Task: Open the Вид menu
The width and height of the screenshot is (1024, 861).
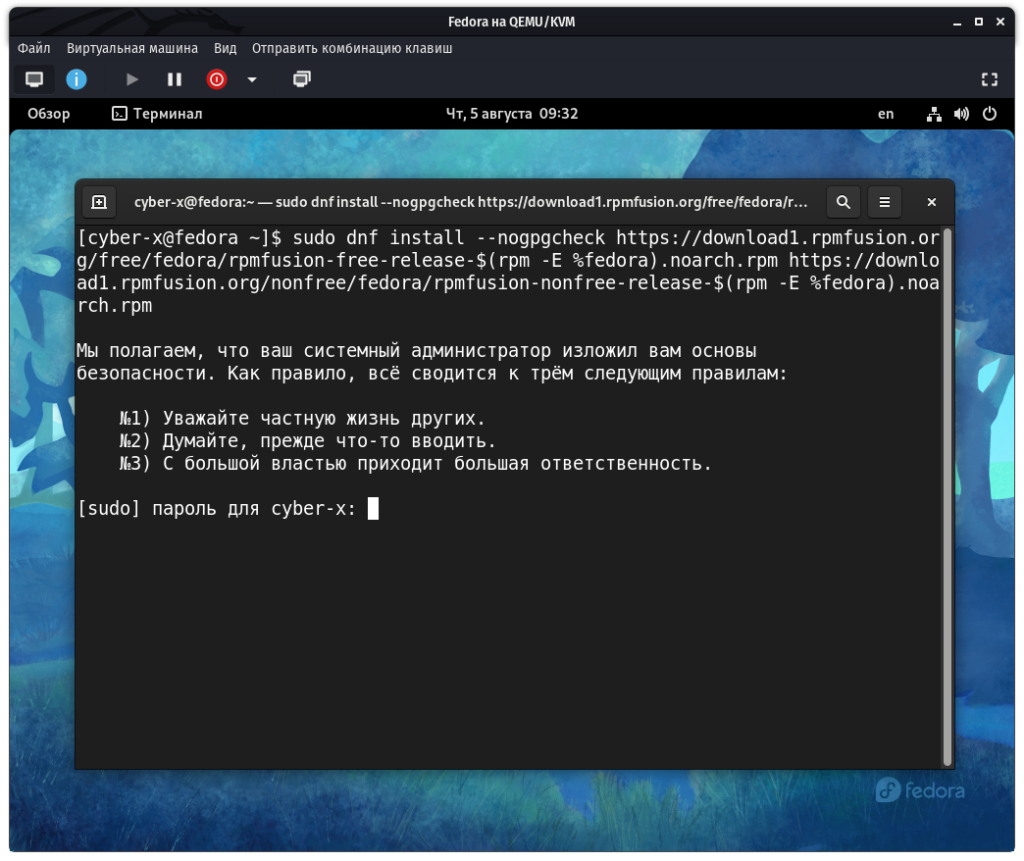Action: click(225, 48)
